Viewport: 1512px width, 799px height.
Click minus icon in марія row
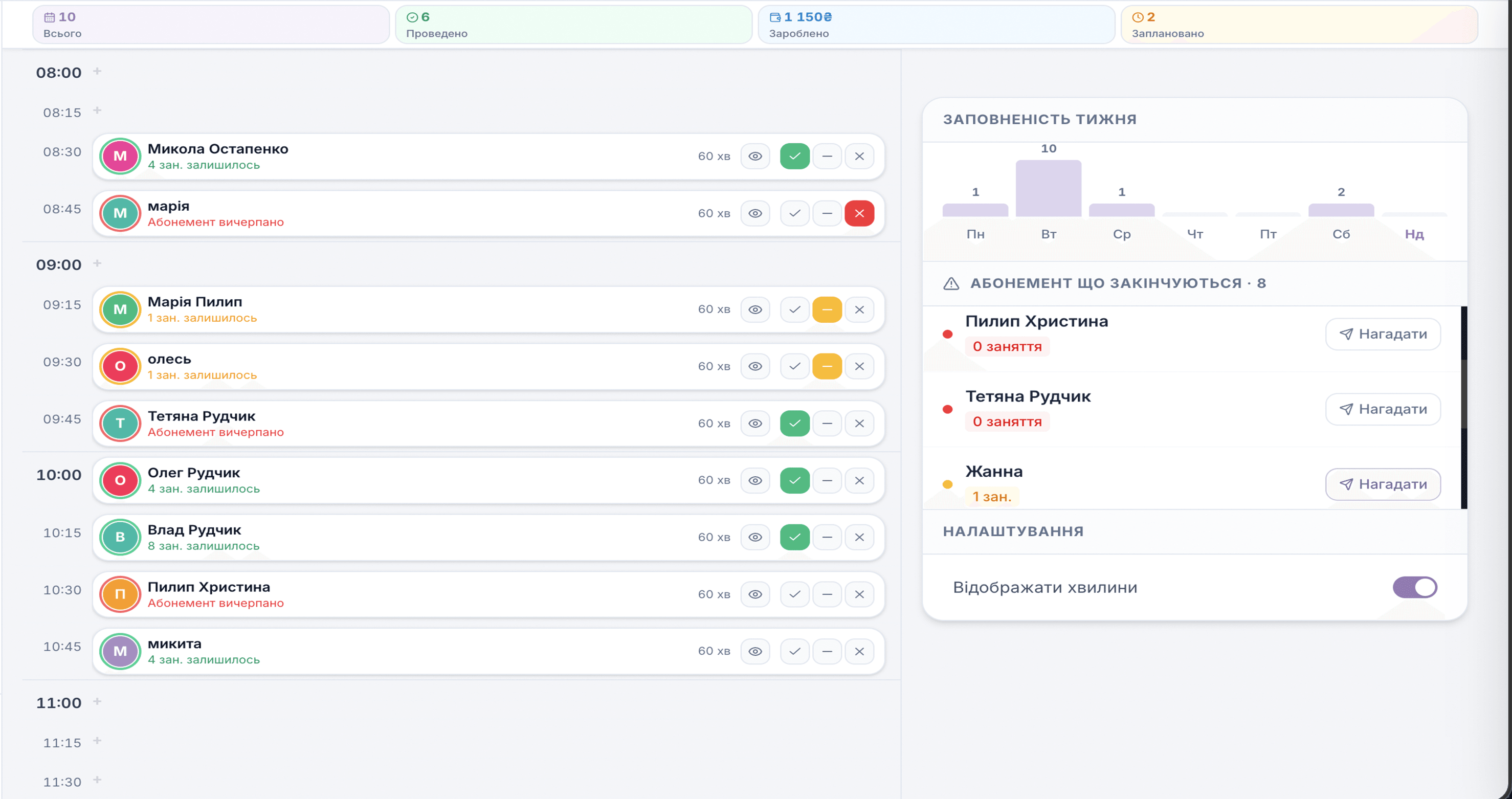pos(827,214)
